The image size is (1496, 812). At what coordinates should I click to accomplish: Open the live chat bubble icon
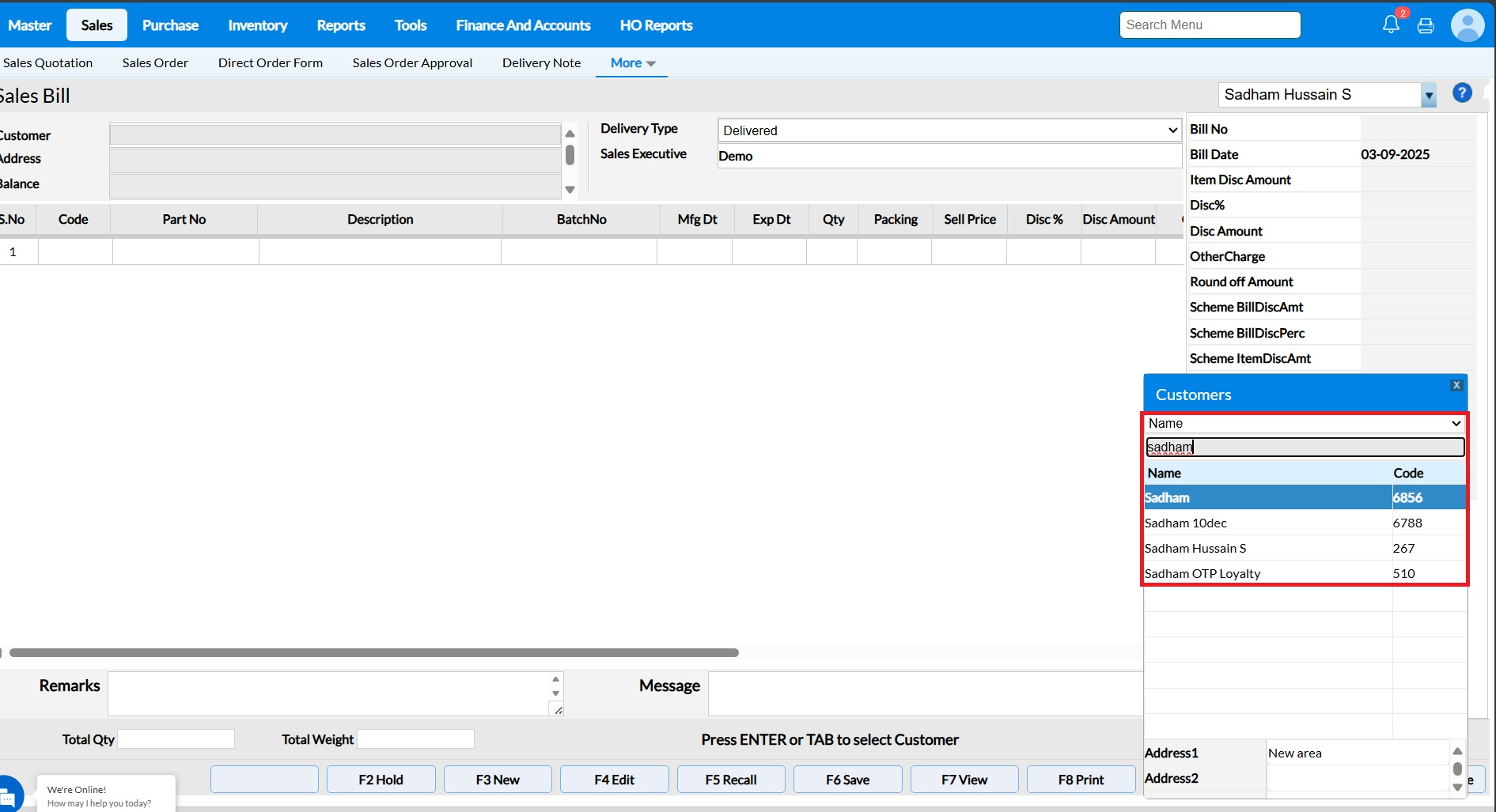click(9, 795)
